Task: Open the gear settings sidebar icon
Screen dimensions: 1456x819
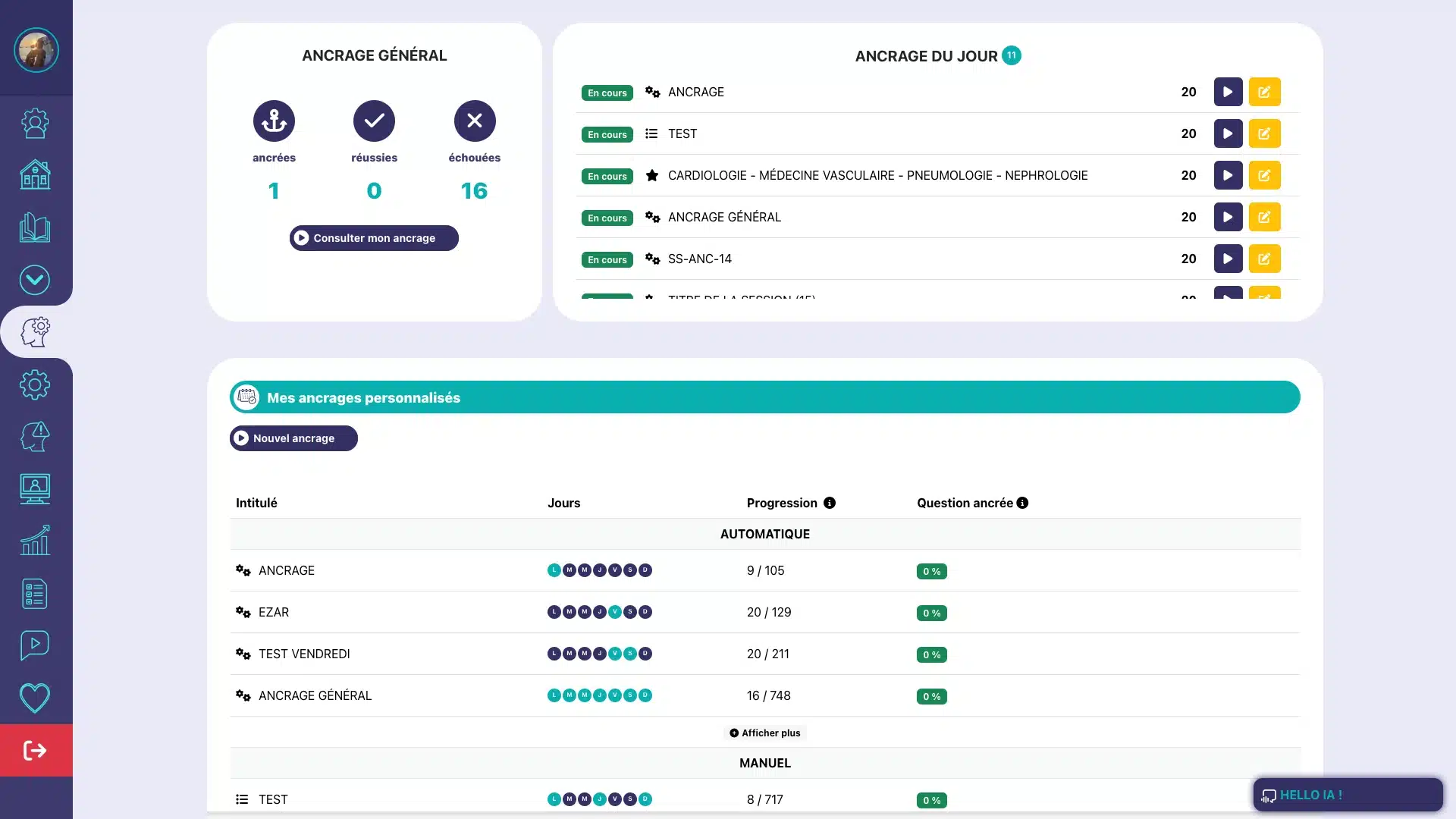Action: pos(35,384)
